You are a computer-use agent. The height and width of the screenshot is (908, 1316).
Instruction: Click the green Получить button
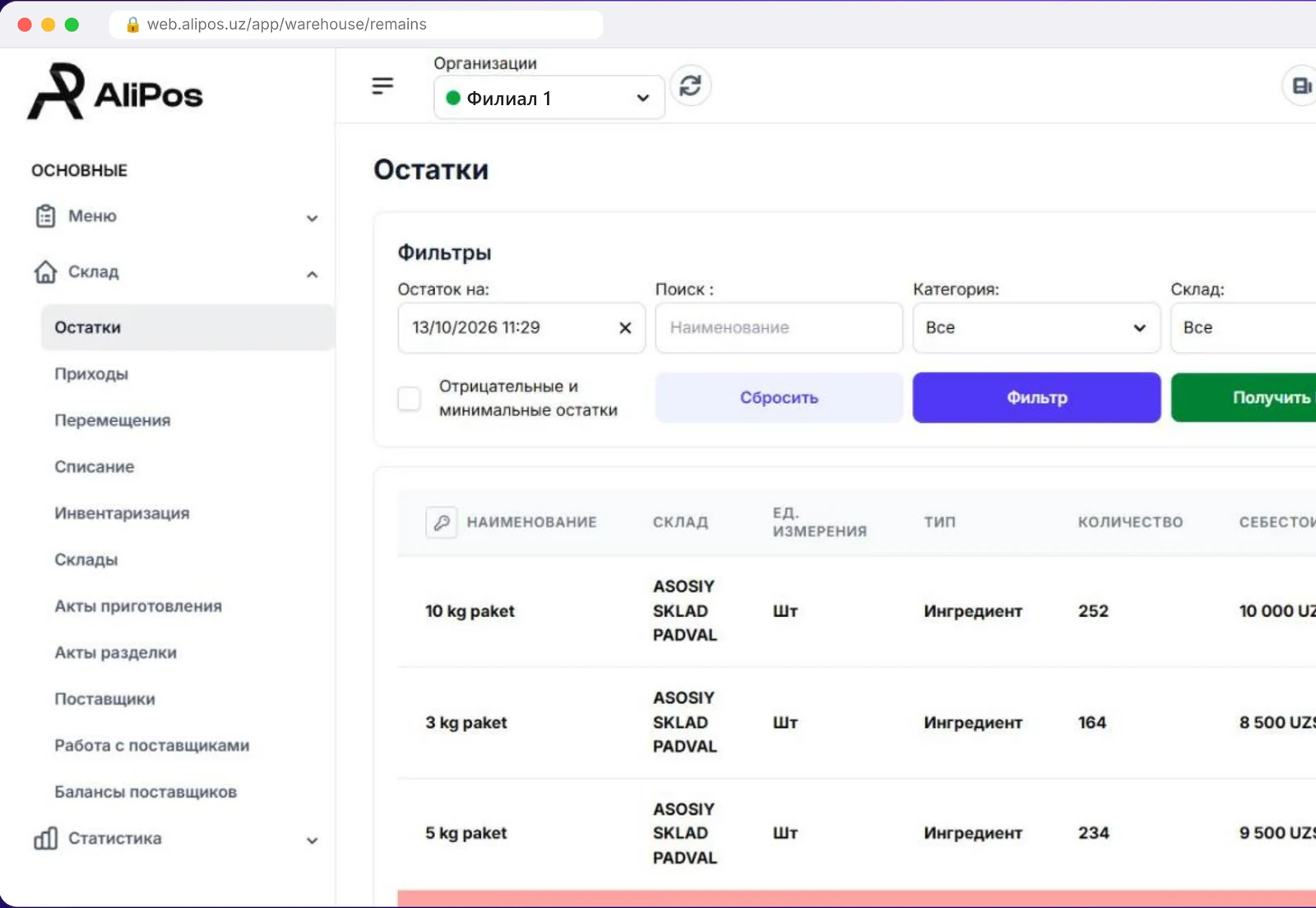(1244, 398)
